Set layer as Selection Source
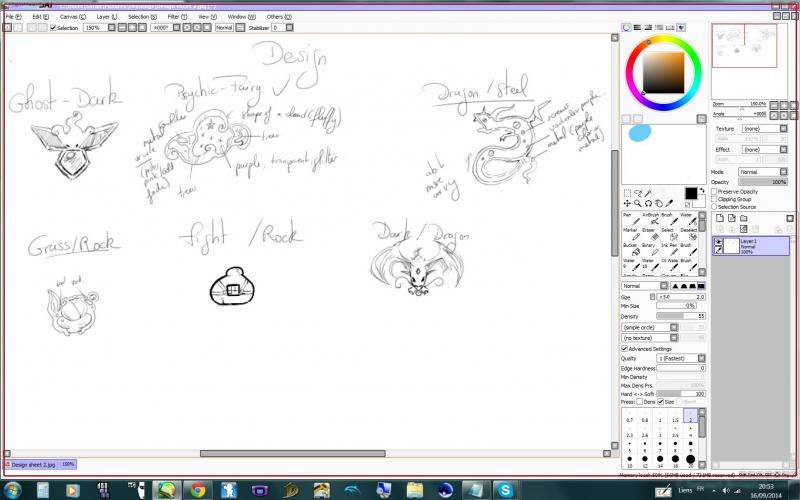 pyautogui.click(x=714, y=207)
